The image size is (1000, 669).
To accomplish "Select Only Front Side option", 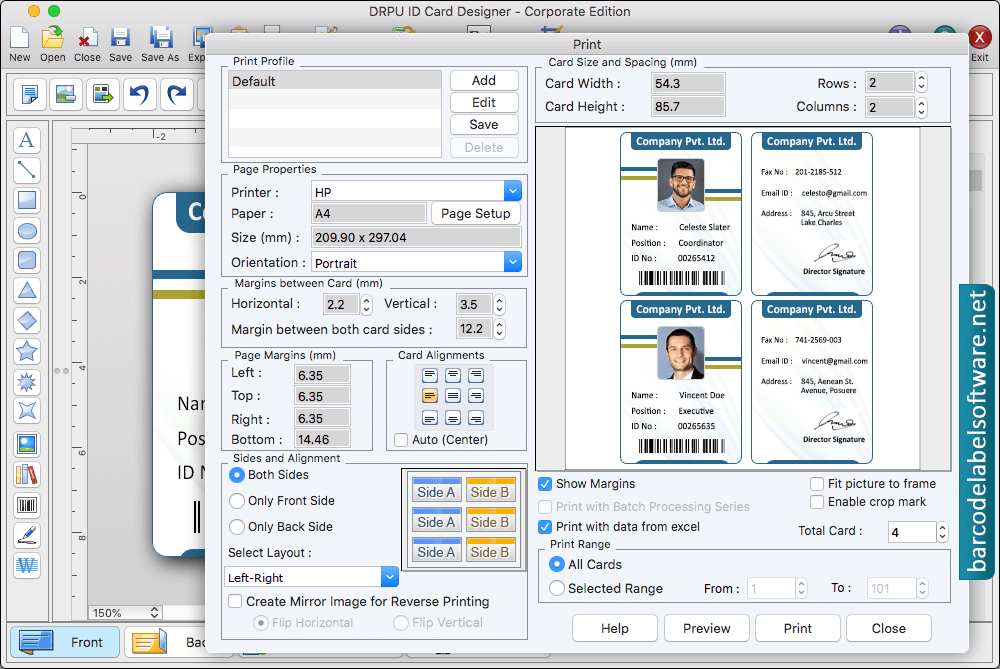I will 237,501.
